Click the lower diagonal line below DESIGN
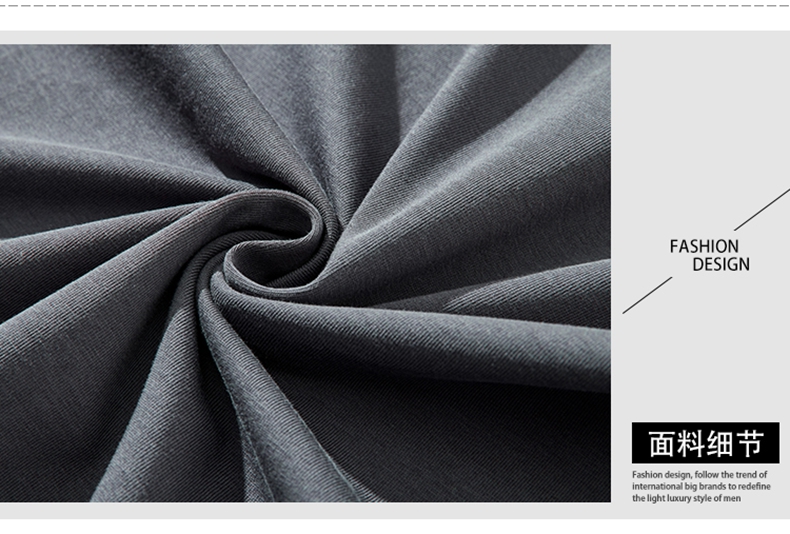 point(647,295)
